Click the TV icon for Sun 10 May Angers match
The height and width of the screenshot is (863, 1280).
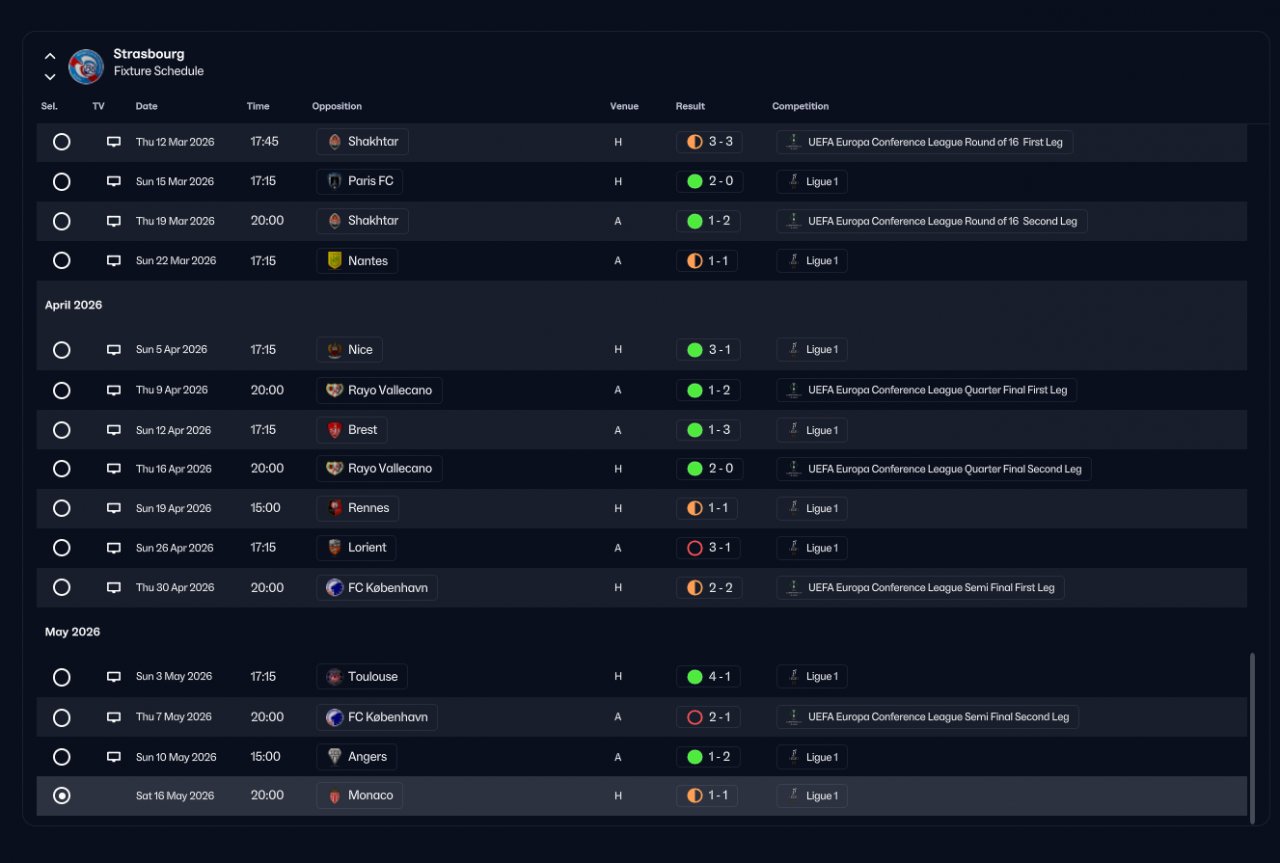point(114,757)
